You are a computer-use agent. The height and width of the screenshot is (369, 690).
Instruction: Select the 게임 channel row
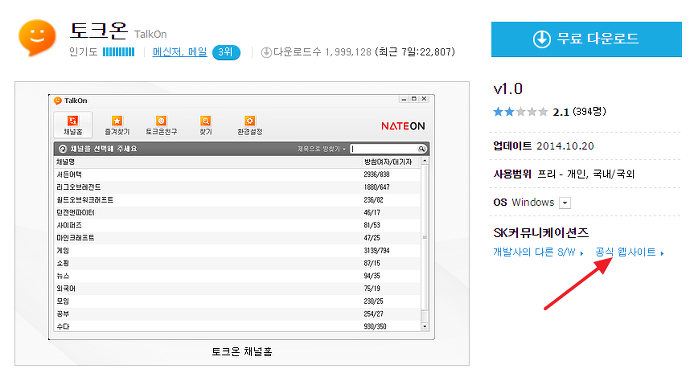point(237,251)
